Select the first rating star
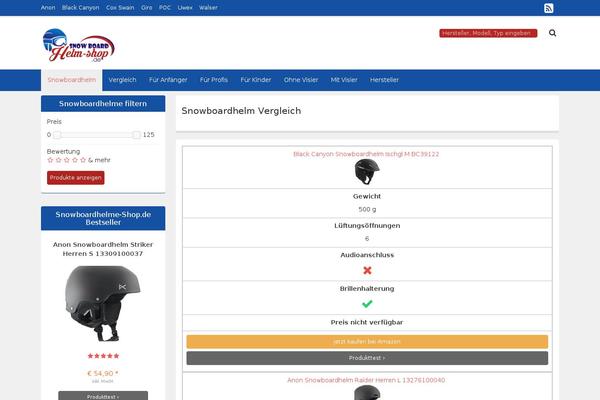 tap(50, 160)
